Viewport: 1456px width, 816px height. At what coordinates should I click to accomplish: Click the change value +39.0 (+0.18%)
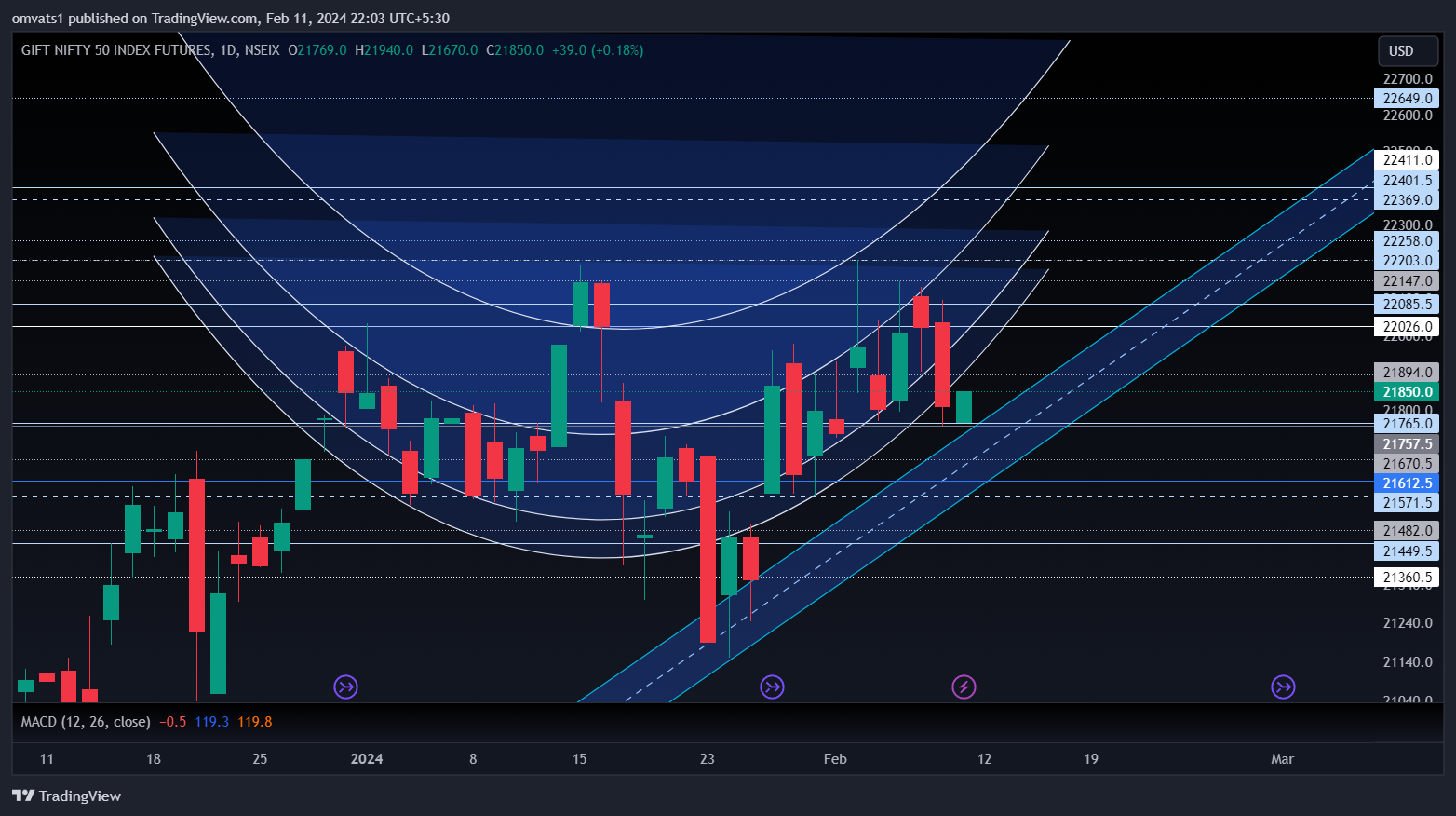point(598,50)
